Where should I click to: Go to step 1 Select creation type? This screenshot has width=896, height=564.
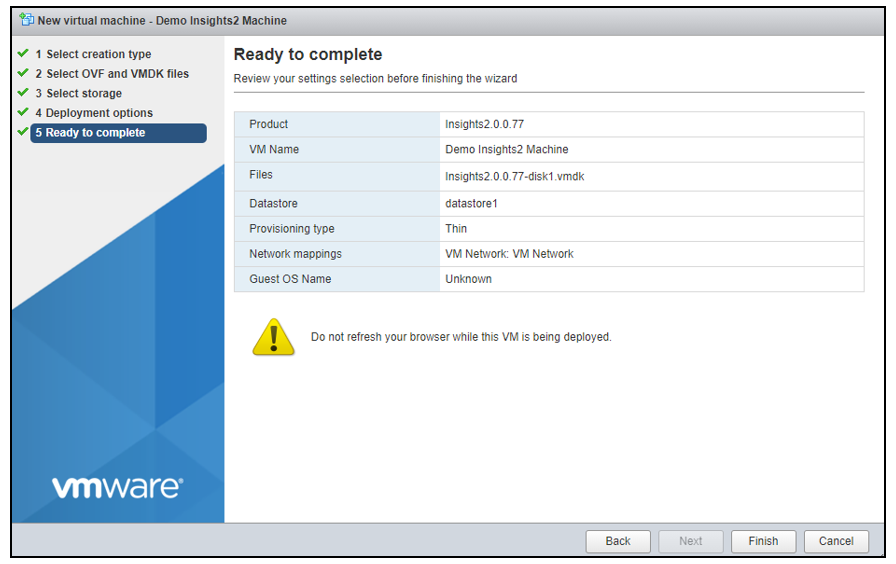coord(93,54)
